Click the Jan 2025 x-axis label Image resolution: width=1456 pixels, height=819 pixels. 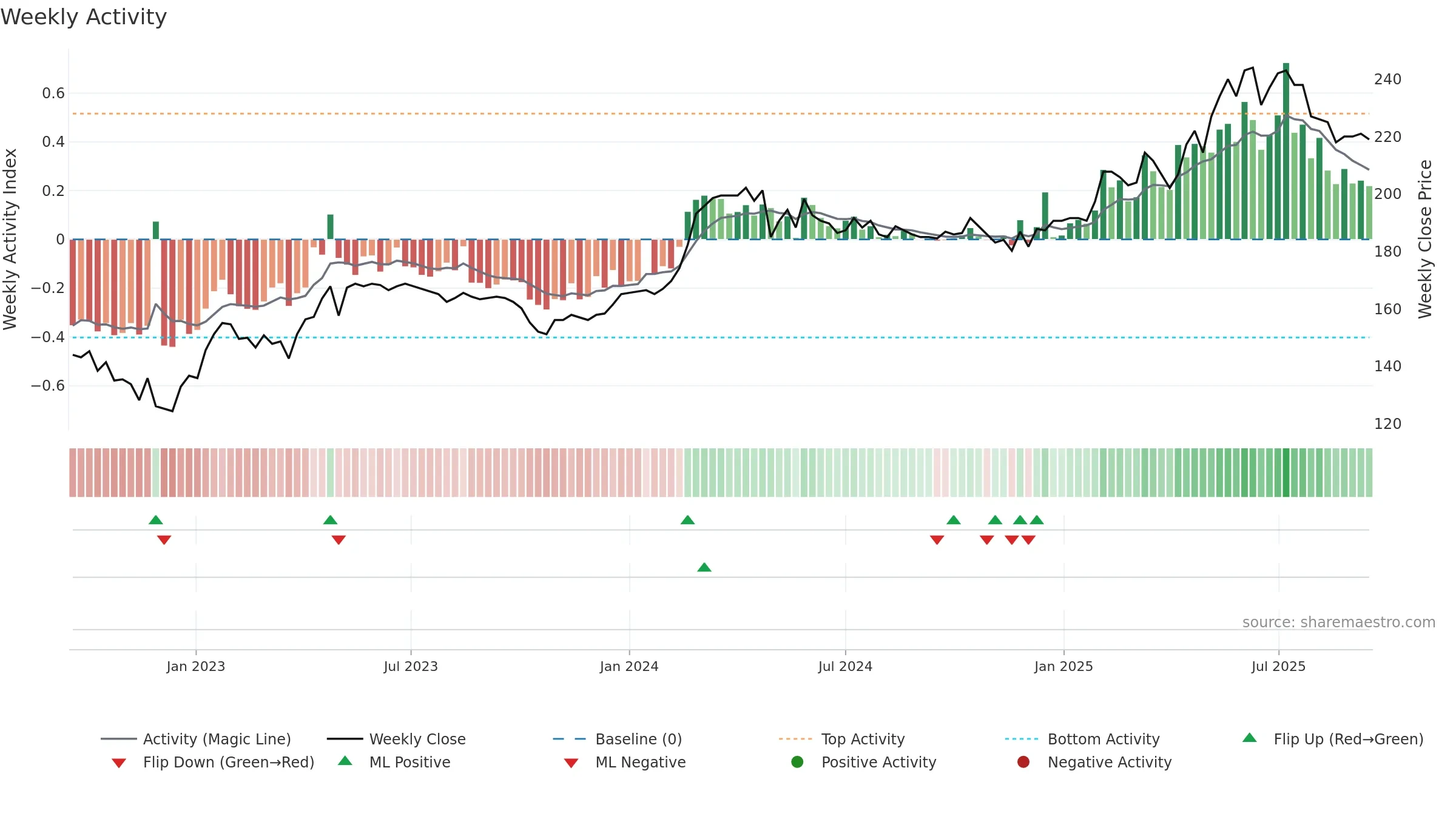(x=1063, y=666)
